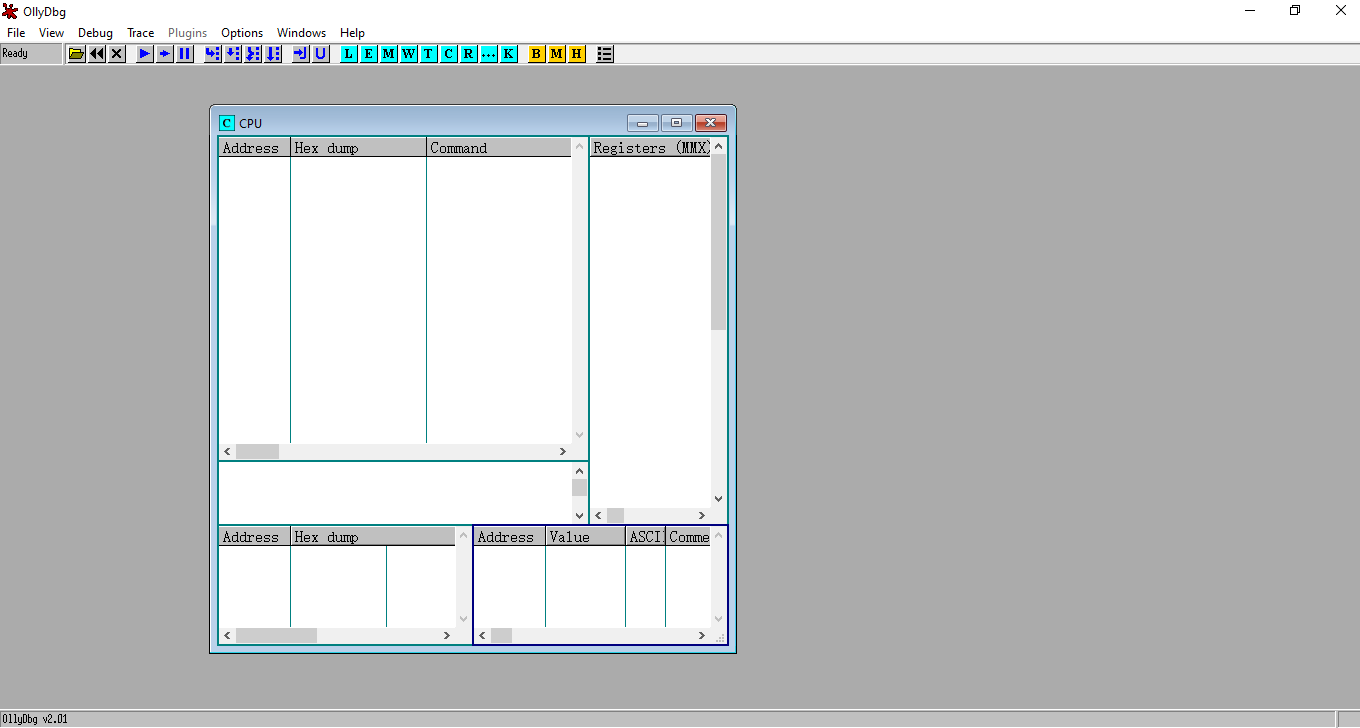1360x728 pixels.
Task: Click the right arrow of the disassembly horizontal scrollbar
Action: (563, 452)
